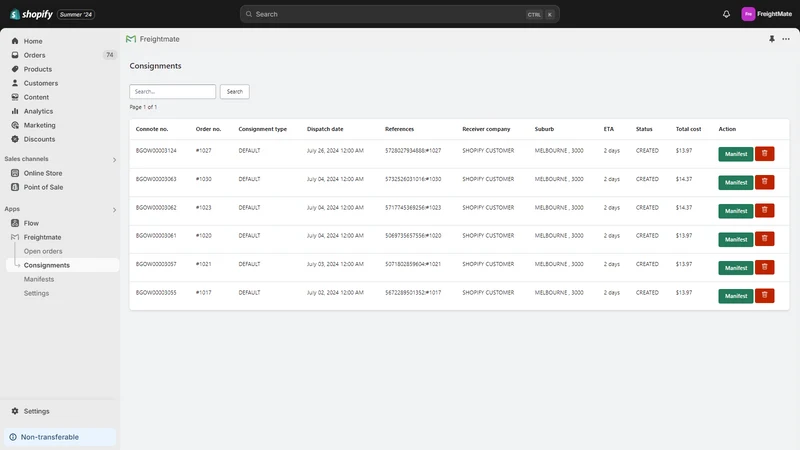The image size is (800, 450).
Task: Click reference 5732526031016#1030
Action: tap(413, 179)
